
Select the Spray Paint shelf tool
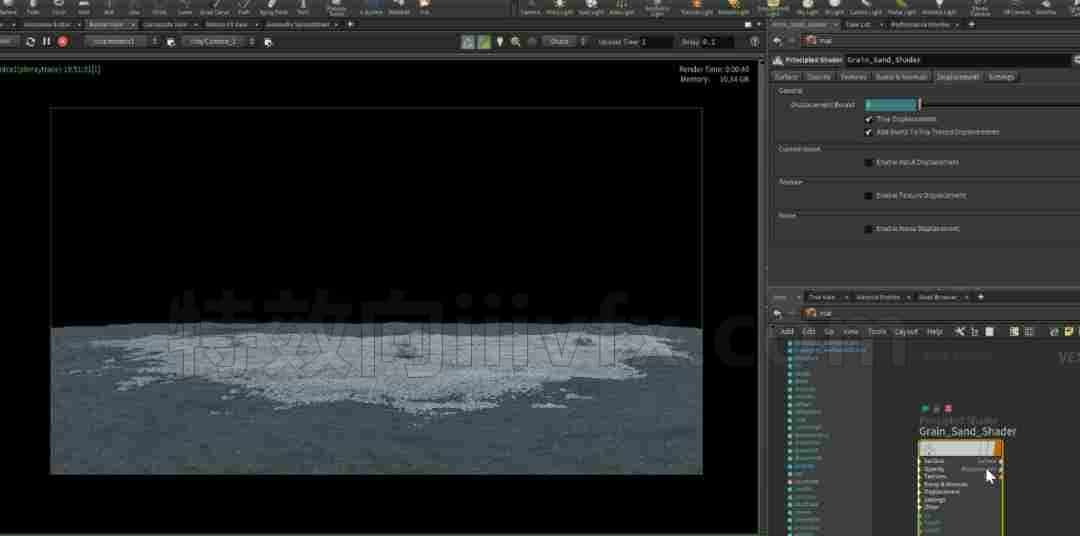[x=273, y=6]
